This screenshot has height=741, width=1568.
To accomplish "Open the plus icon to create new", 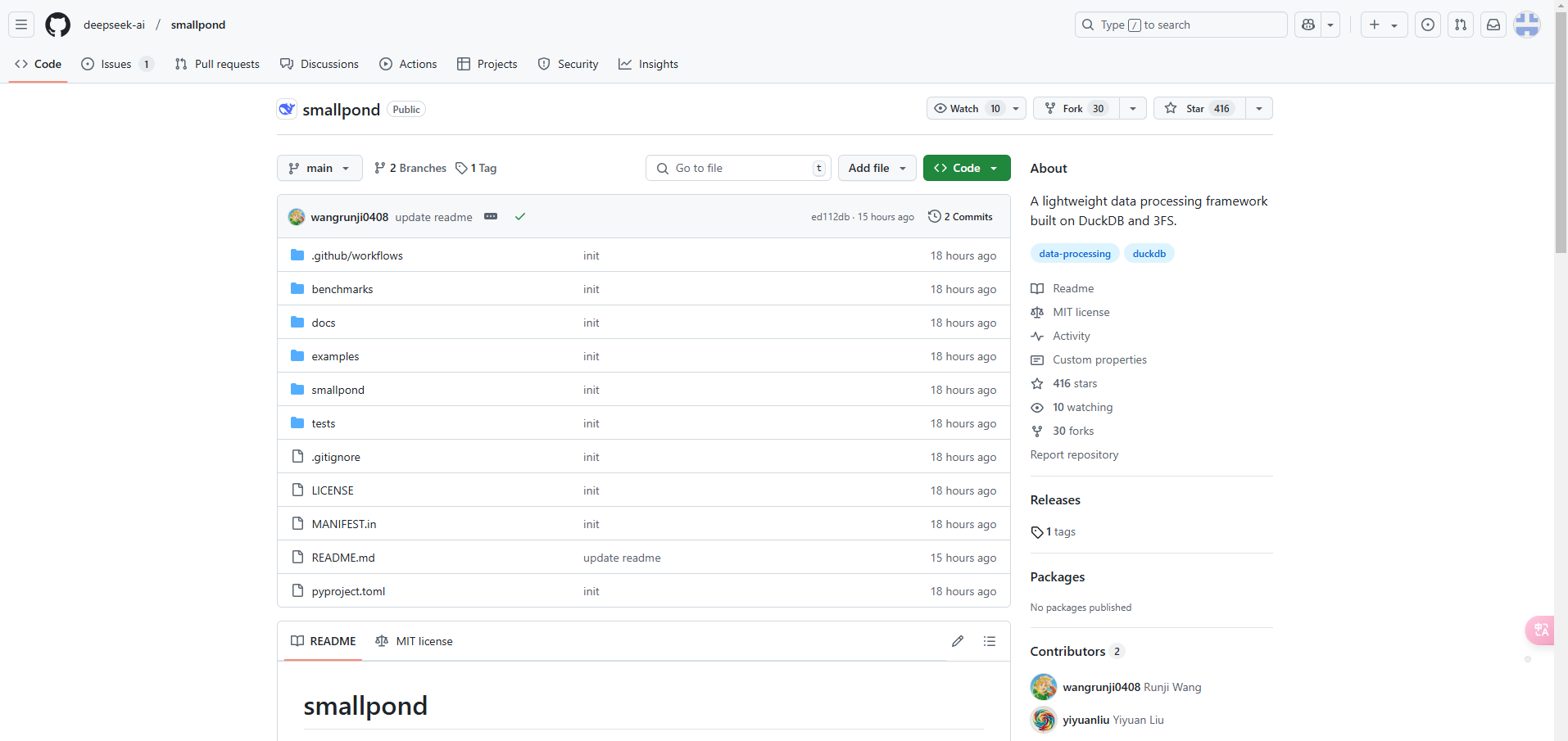I will [1373, 25].
